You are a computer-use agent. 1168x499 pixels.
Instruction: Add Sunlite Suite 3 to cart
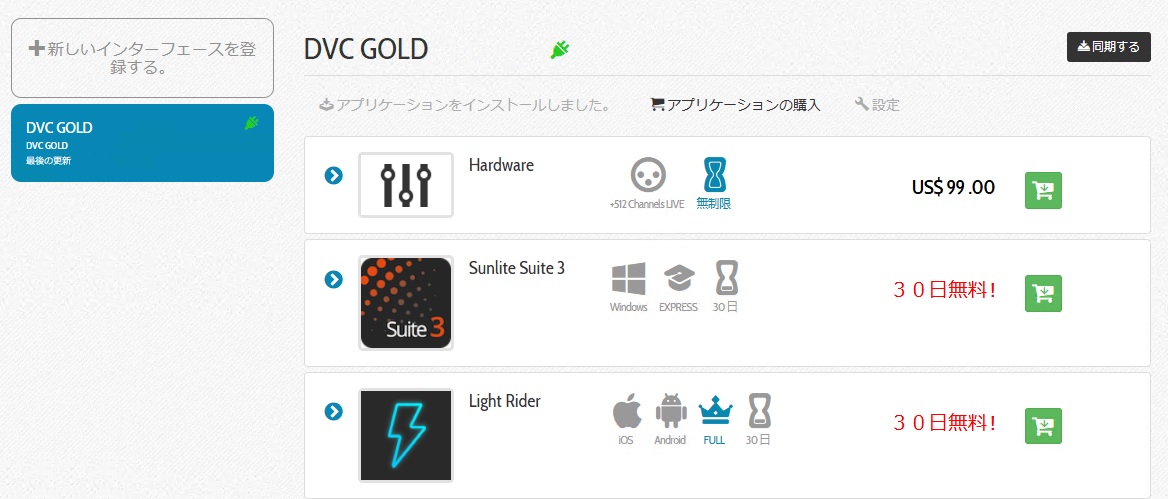point(1044,293)
